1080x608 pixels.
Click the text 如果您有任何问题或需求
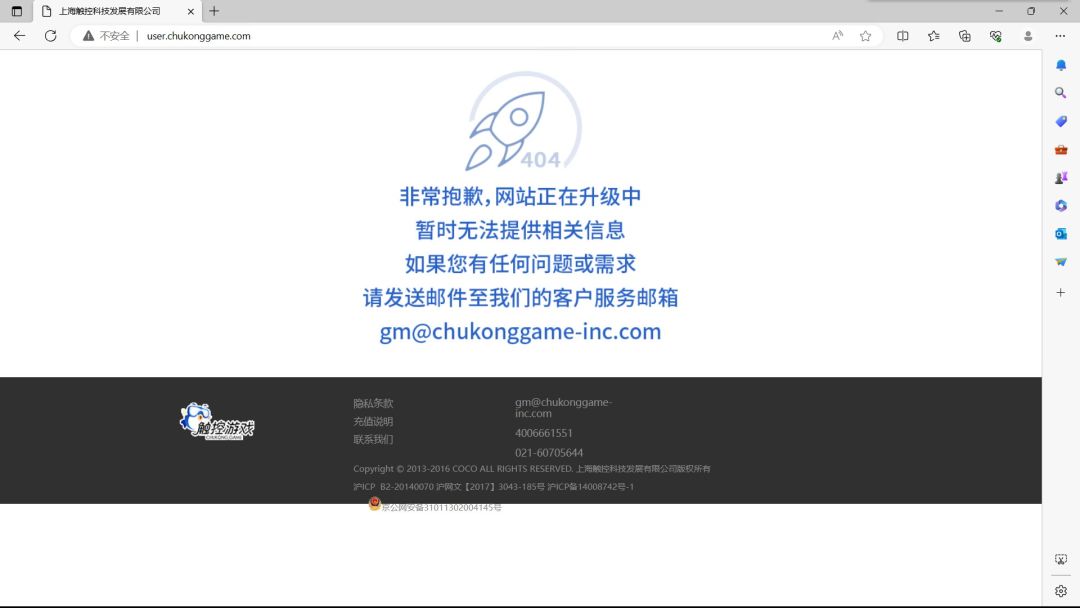tap(520, 264)
